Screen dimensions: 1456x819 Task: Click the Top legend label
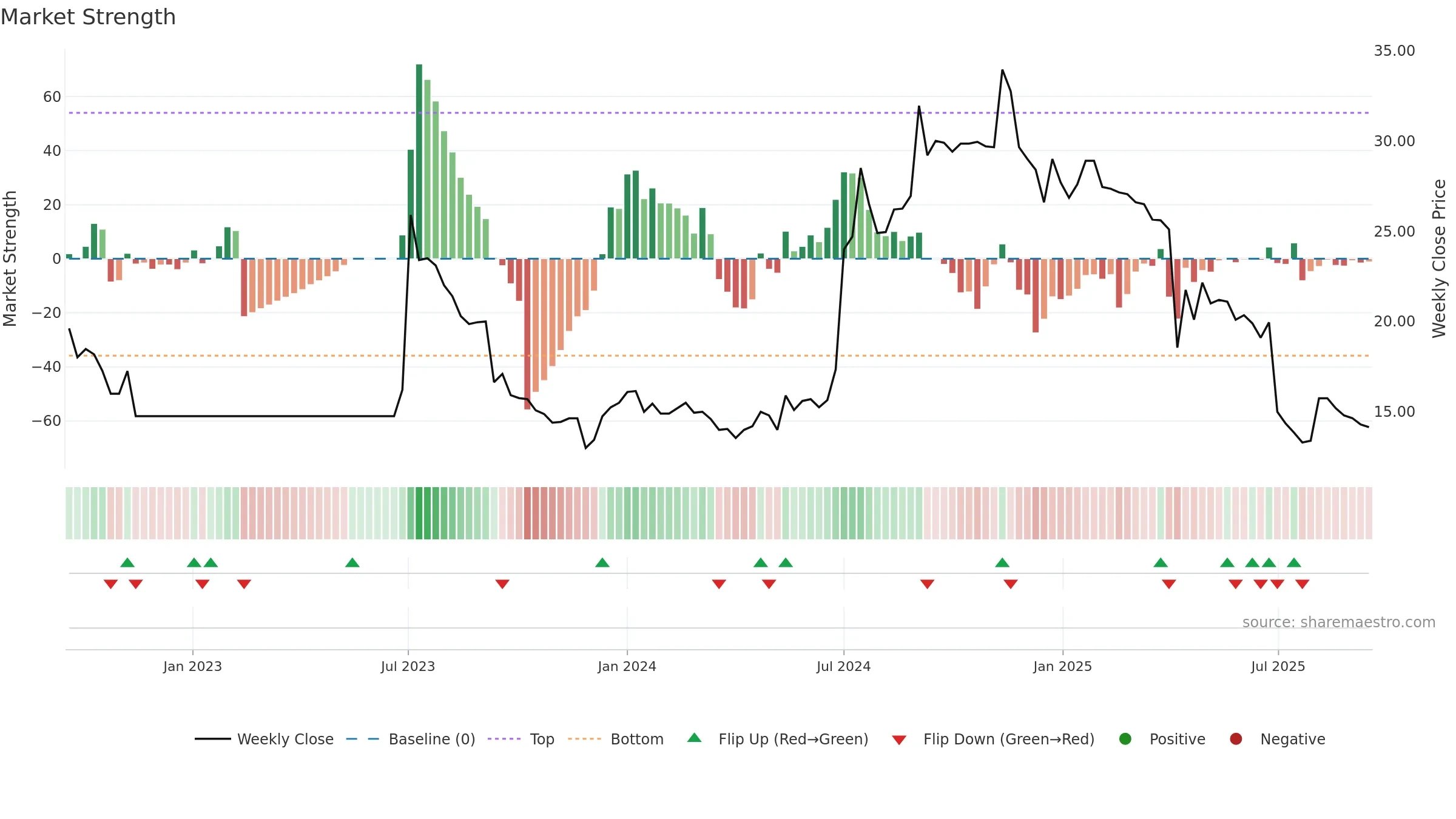pyautogui.click(x=542, y=739)
